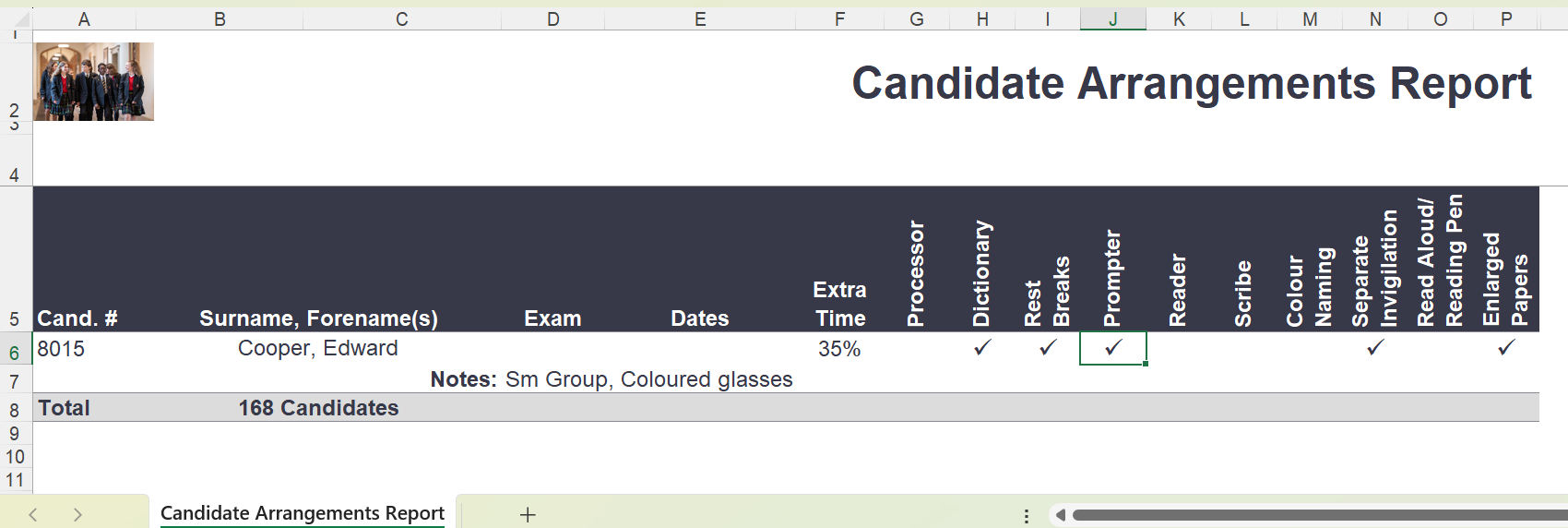Click the previous sheet navigation arrow
The image size is (1568, 528).
coord(33,514)
